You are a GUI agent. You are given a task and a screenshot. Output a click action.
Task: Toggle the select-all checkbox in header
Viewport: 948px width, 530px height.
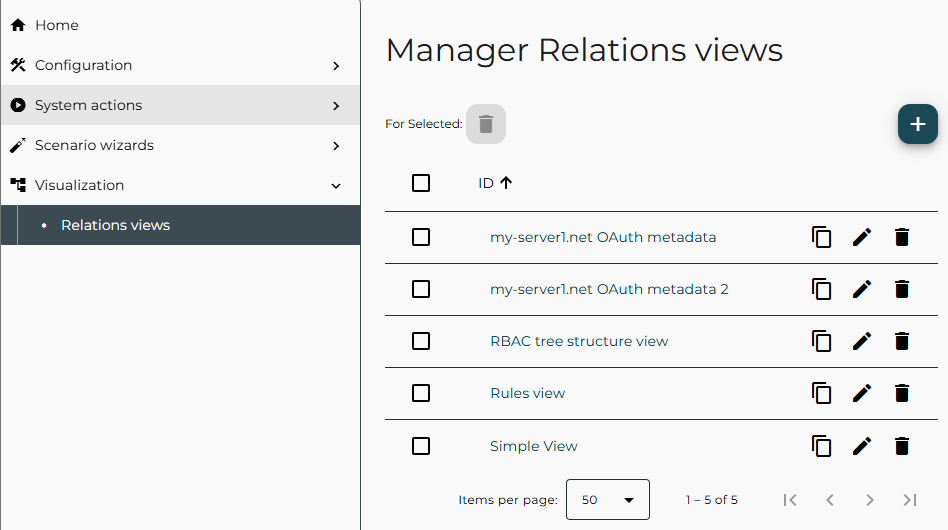pyautogui.click(x=421, y=183)
